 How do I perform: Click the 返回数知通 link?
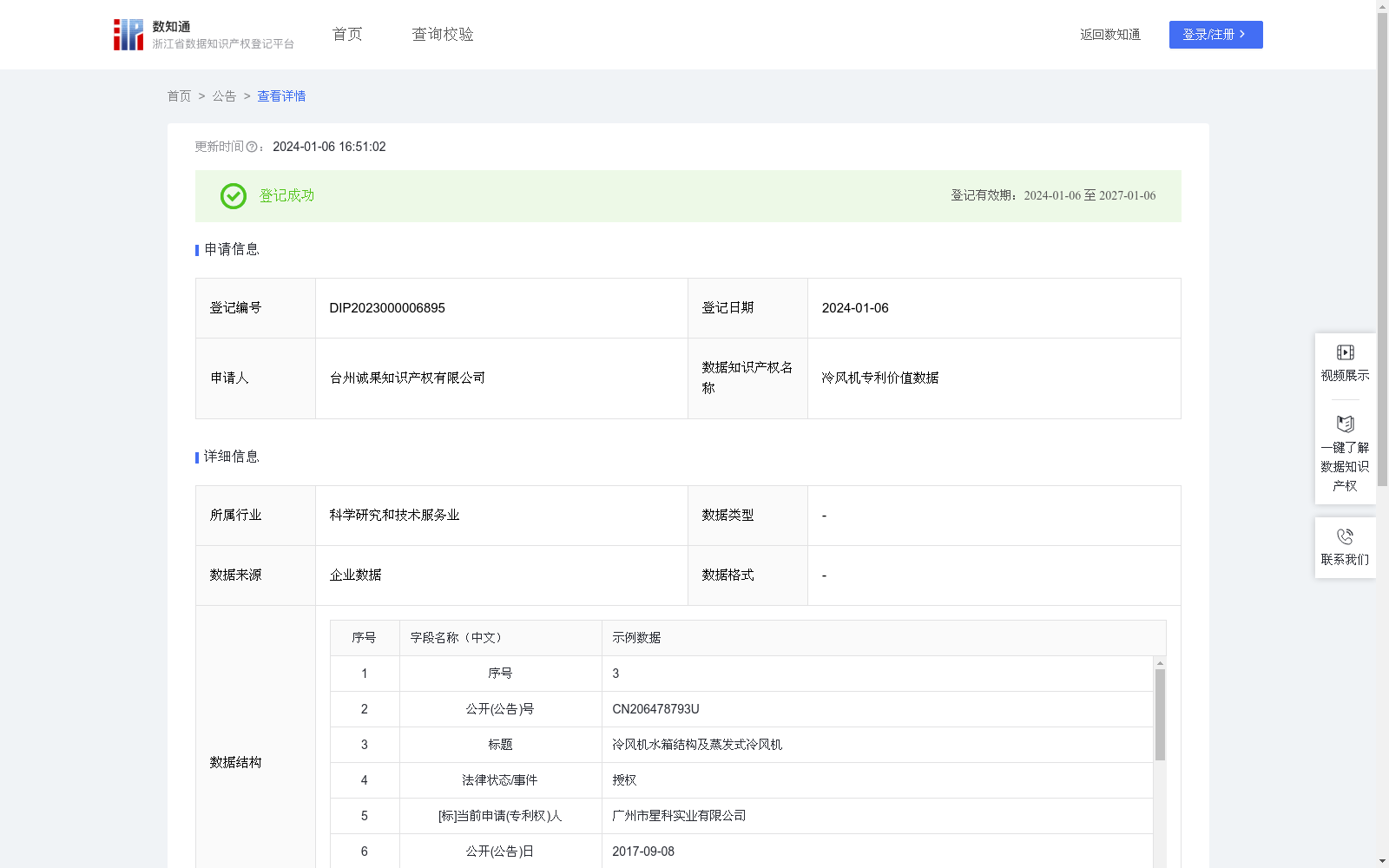(1110, 35)
